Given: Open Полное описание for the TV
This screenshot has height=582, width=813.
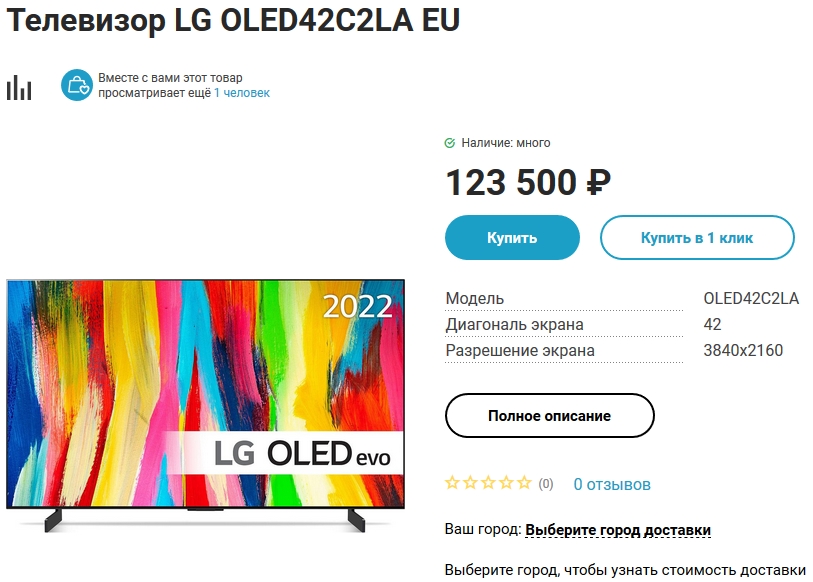Looking at the screenshot, I should pyautogui.click(x=549, y=416).
